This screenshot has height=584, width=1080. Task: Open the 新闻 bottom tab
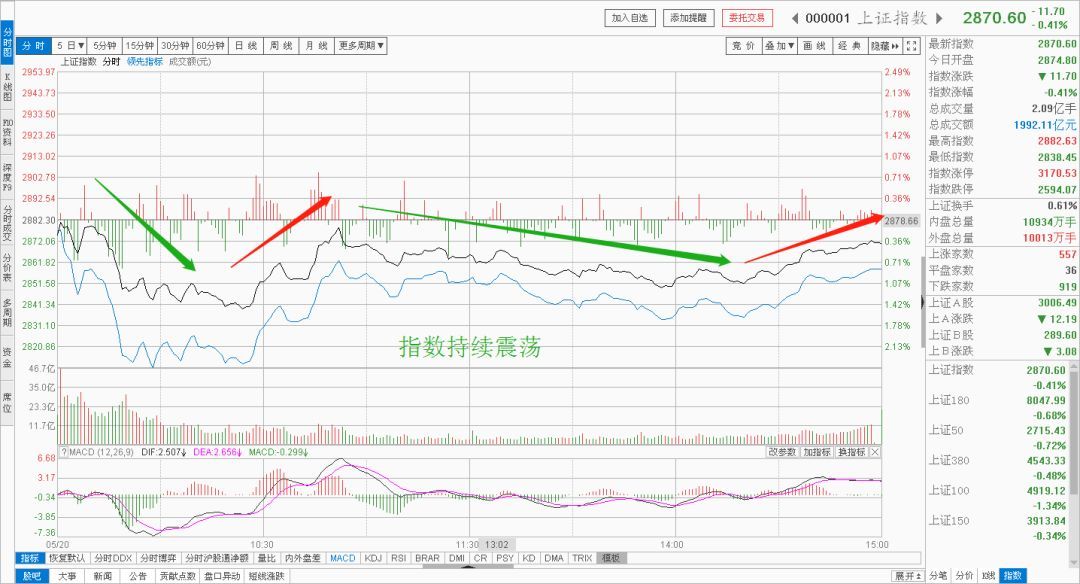click(103, 576)
